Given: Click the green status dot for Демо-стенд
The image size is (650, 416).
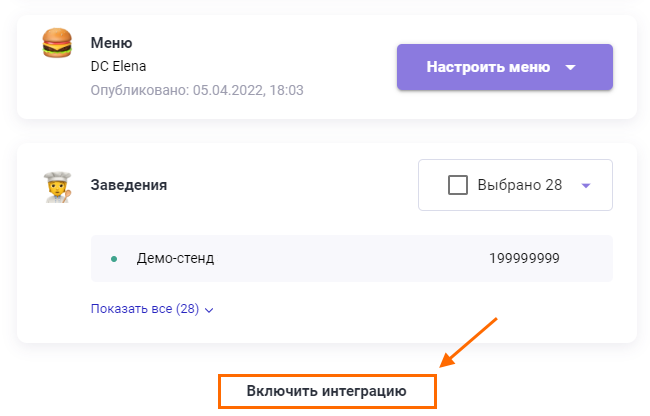Looking at the screenshot, I should (x=113, y=259).
